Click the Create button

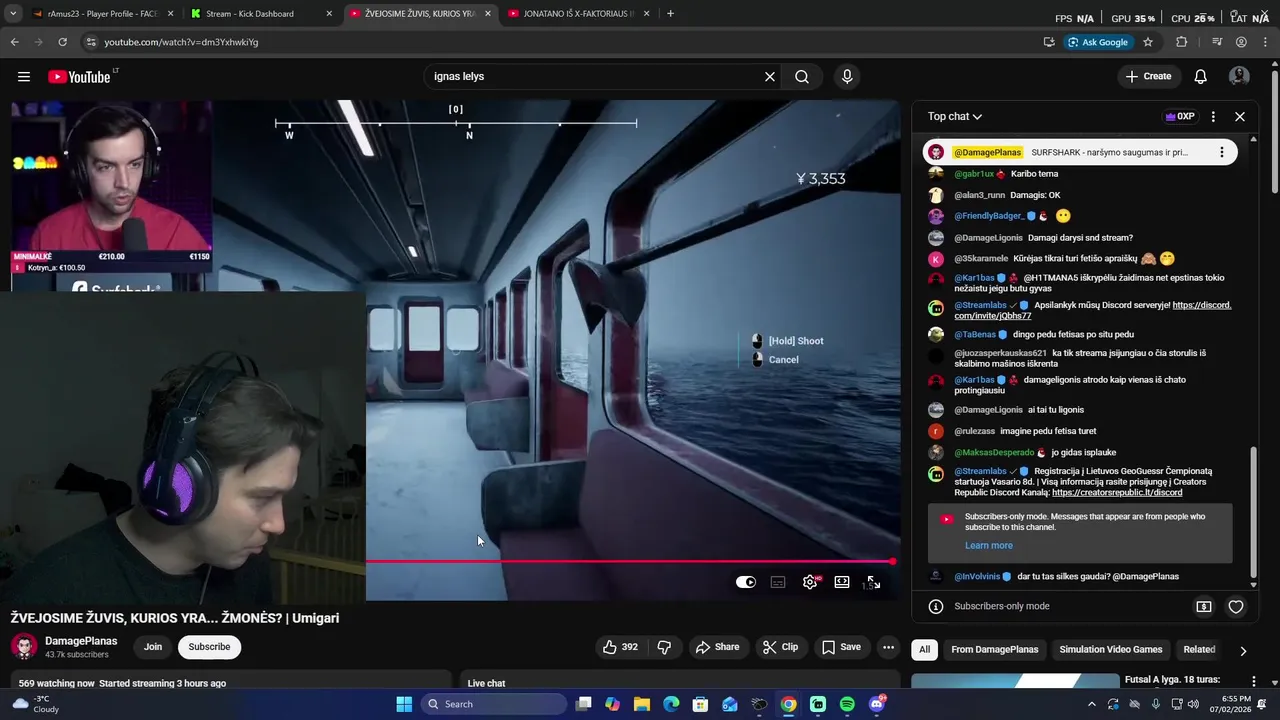1148,77
